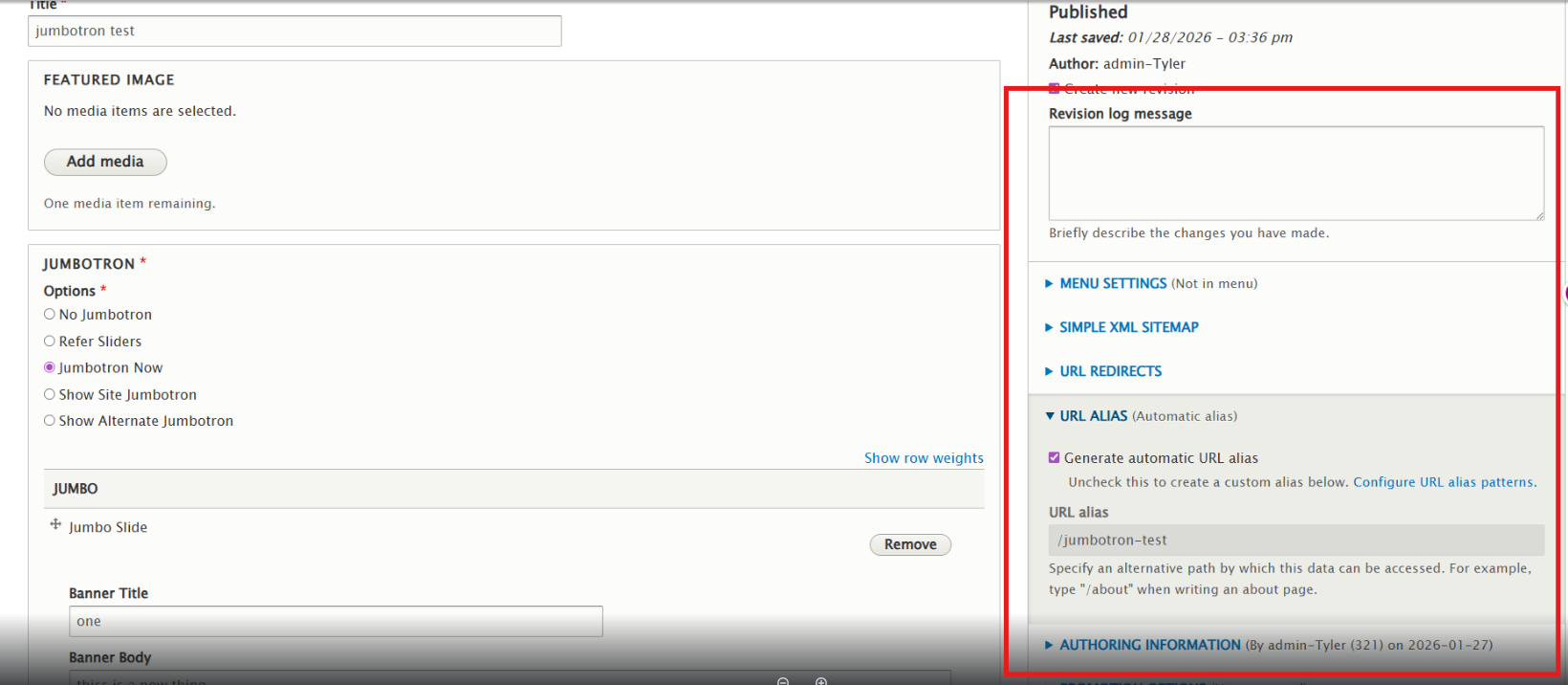
Task: Expand the Authoring Information section
Action: click(1149, 645)
